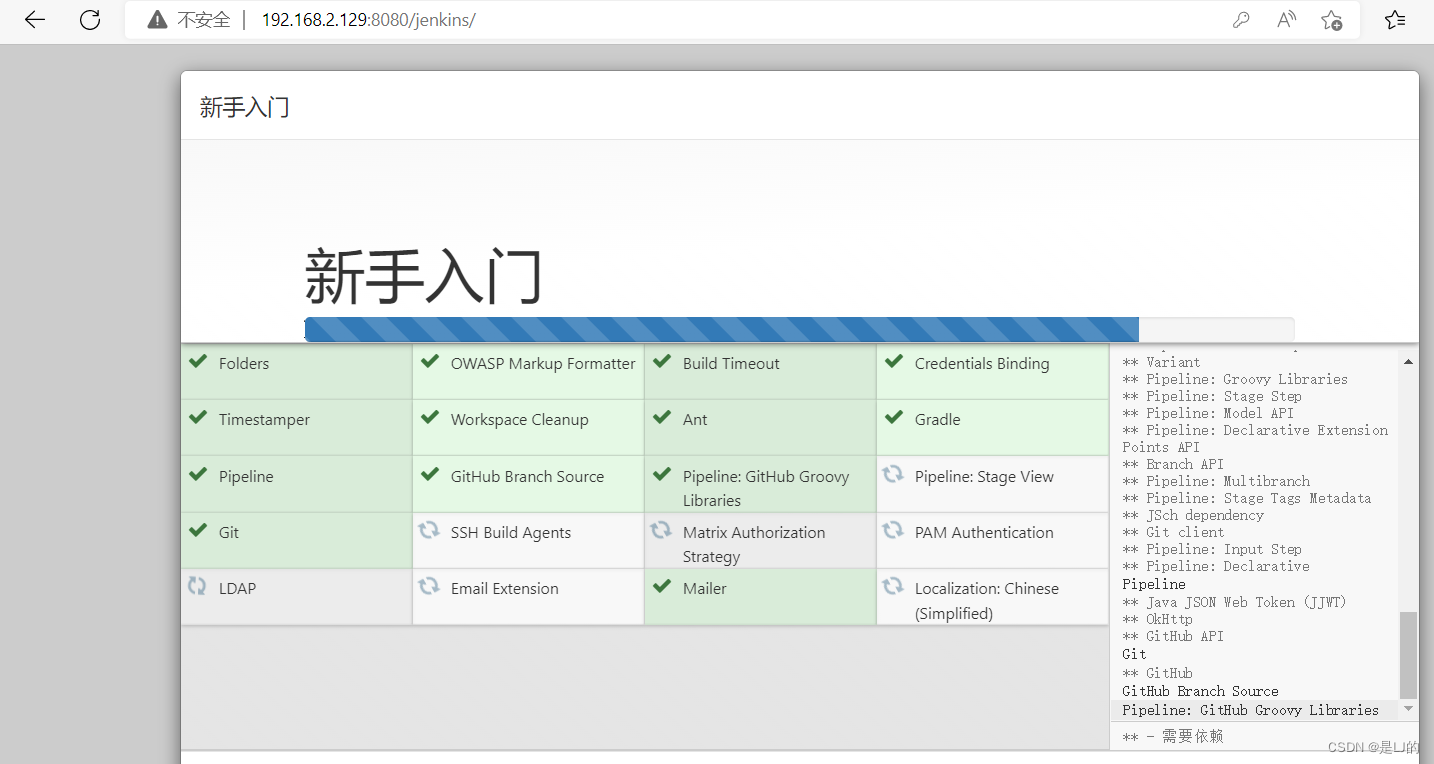Click the check mark beside Git plugin
The image size is (1434, 764).
198,530
